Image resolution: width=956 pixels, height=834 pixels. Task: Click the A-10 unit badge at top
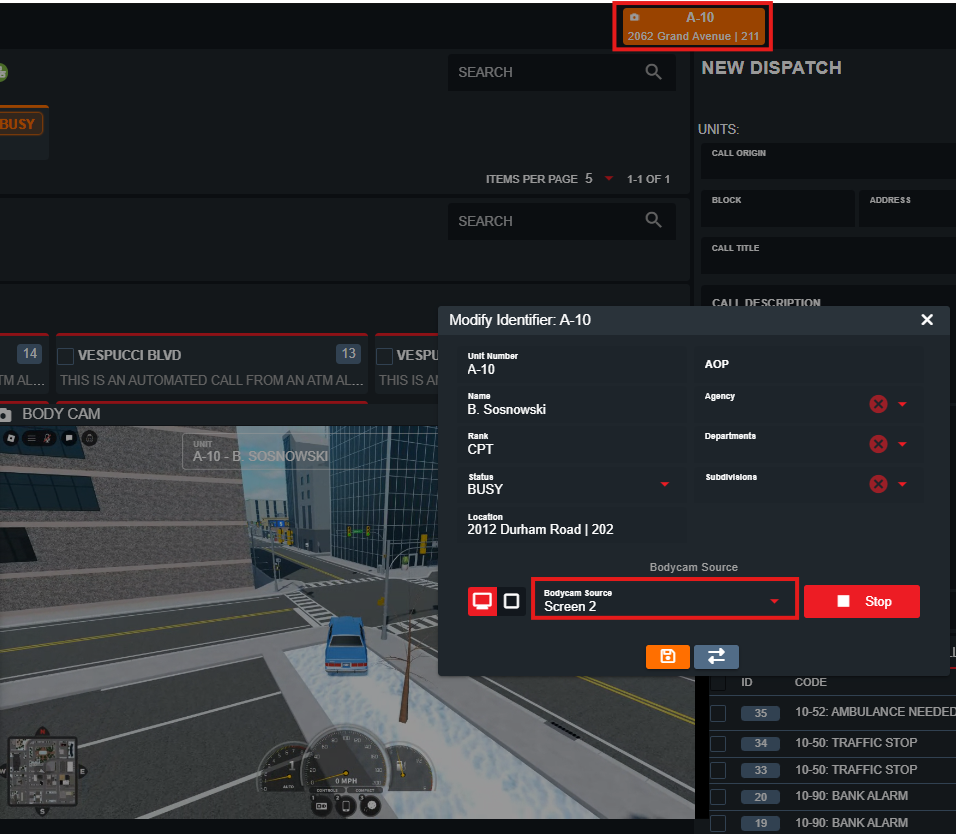pyautogui.click(x=695, y=27)
